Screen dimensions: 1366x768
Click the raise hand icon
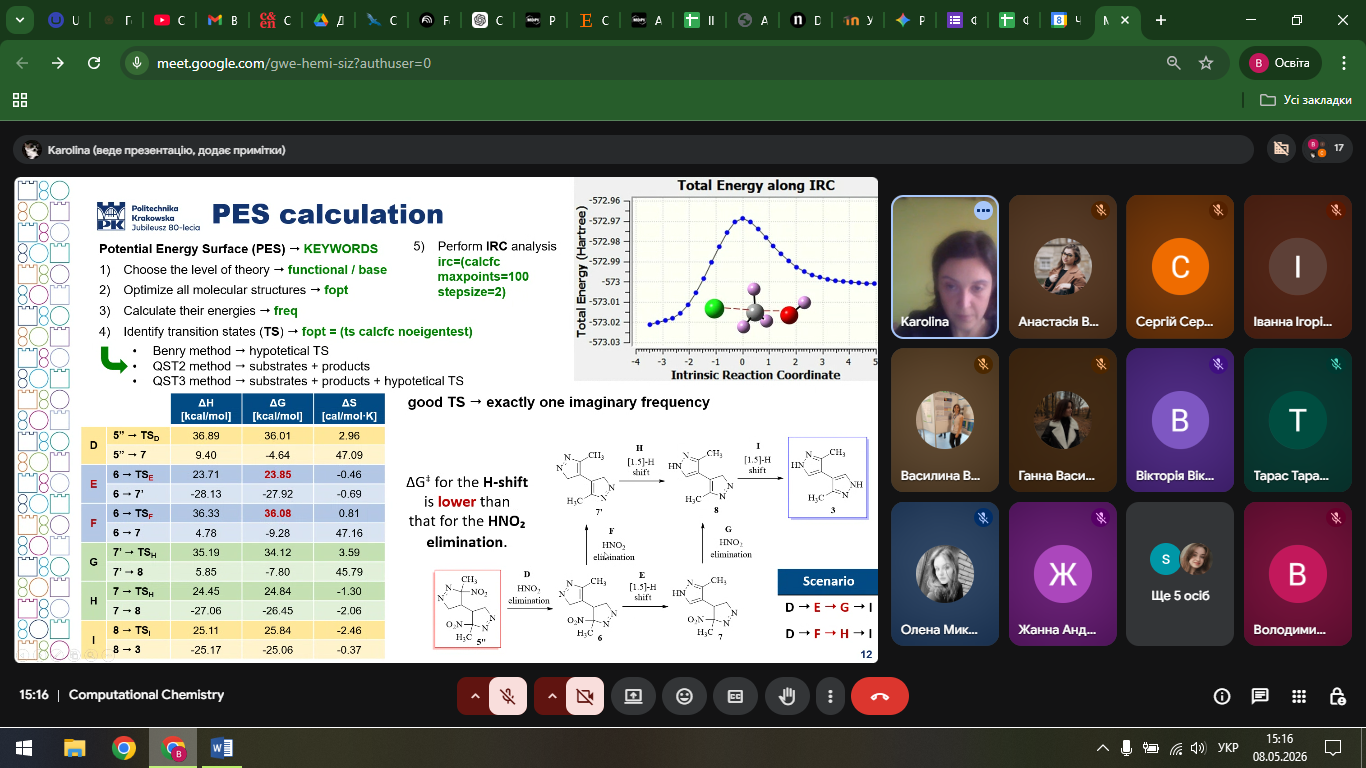(x=786, y=696)
